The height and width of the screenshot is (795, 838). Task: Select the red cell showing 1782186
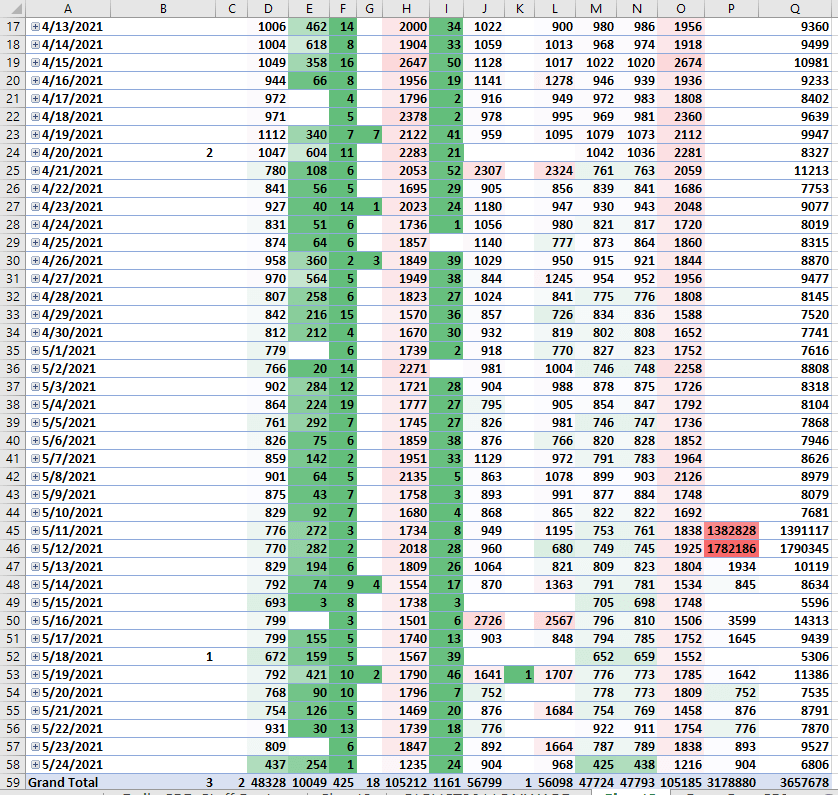(732, 547)
